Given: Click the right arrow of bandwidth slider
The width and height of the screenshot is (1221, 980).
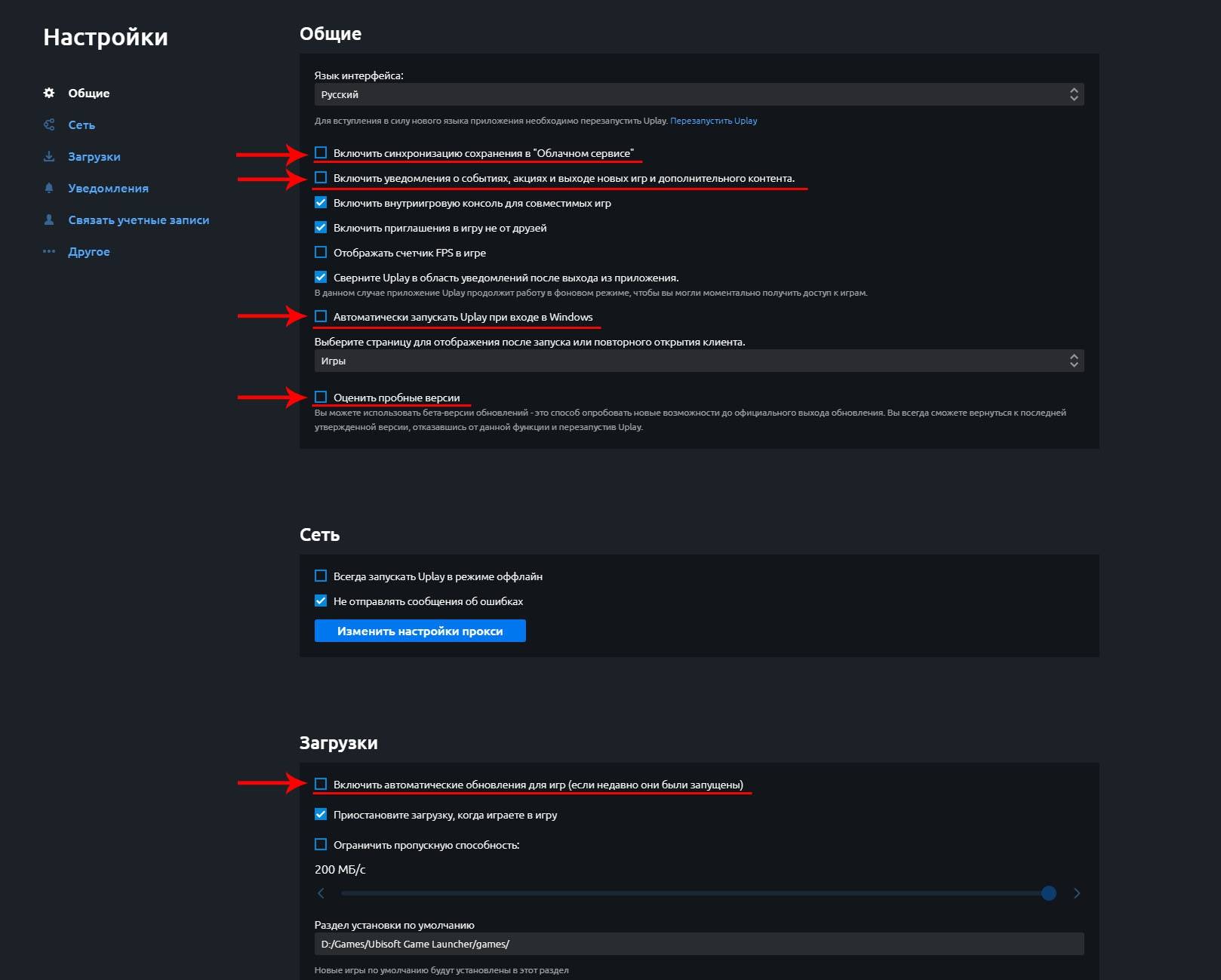Looking at the screenshot, I should point(1077,893).
